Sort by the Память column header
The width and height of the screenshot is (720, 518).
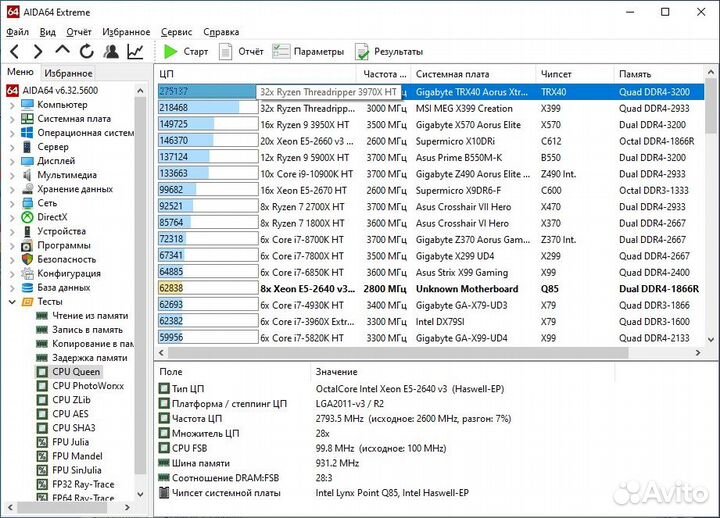[x=658, y=74]
